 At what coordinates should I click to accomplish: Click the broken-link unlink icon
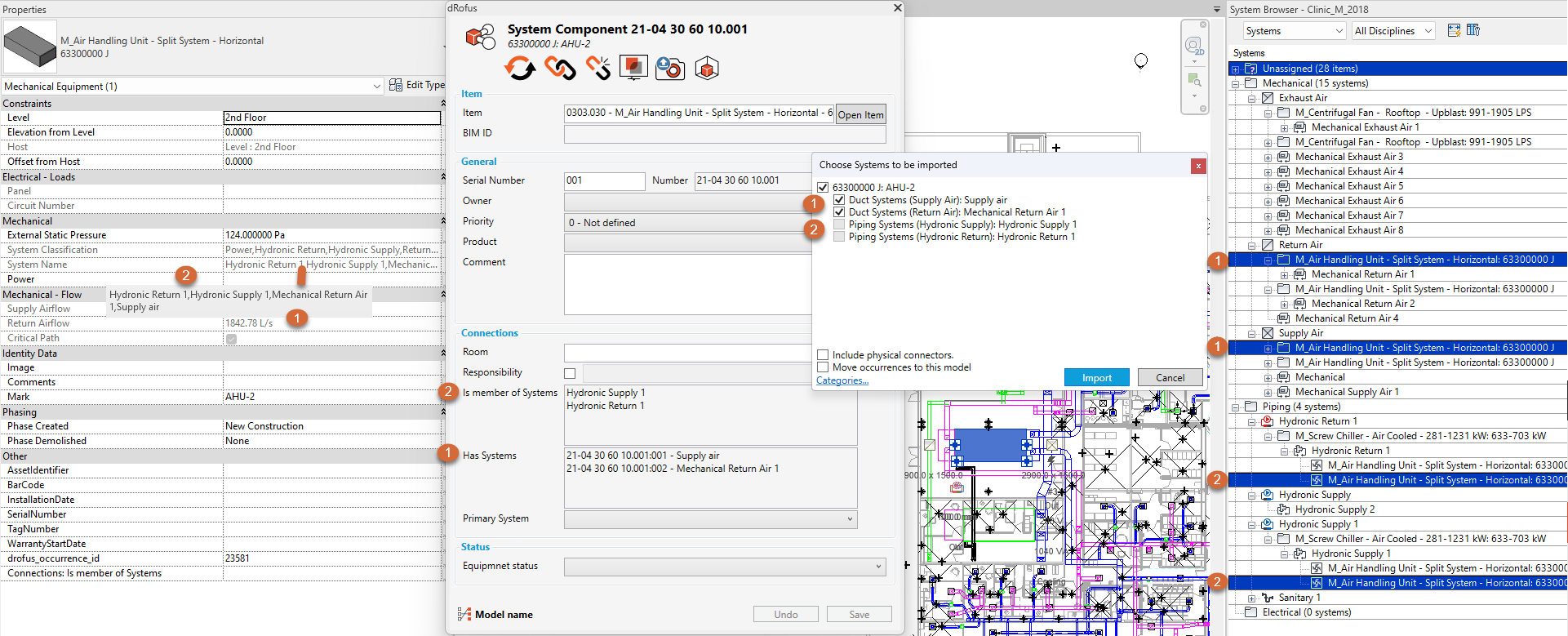pos(597,69)
